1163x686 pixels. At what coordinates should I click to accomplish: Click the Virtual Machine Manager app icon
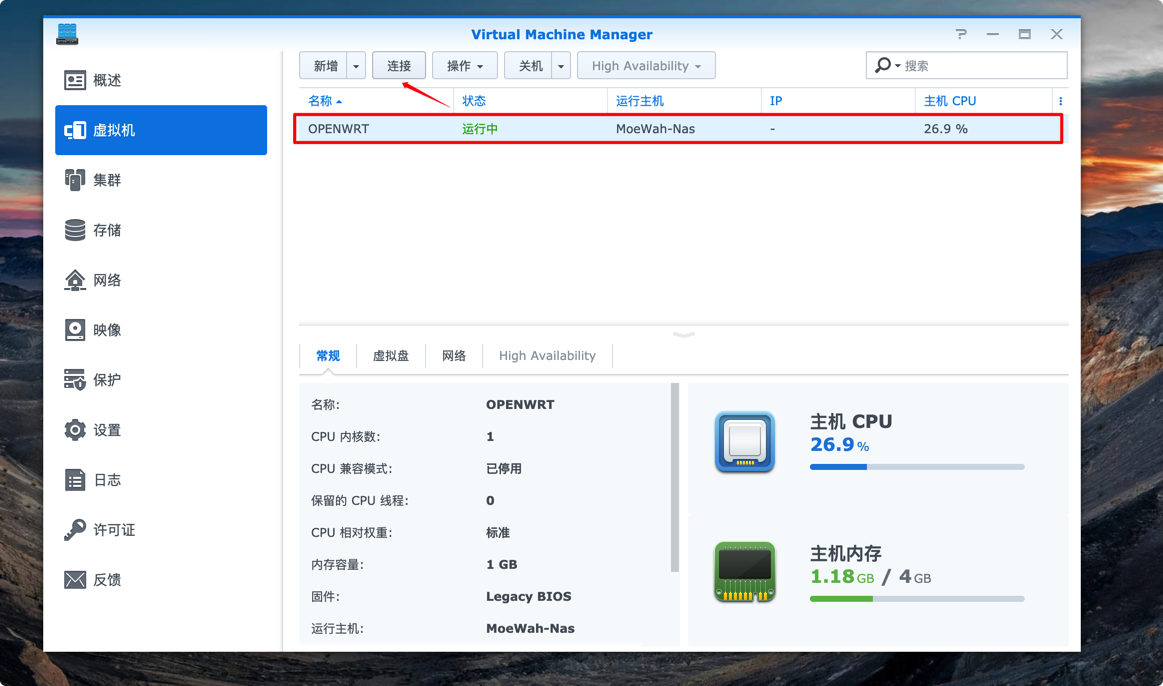pyautogui.click(x=67, y=34)
